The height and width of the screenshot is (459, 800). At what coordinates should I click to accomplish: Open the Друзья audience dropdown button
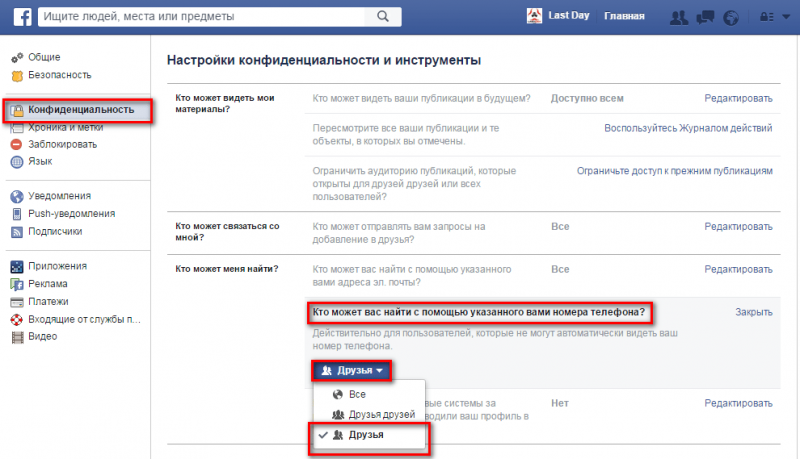pos(352,370)
